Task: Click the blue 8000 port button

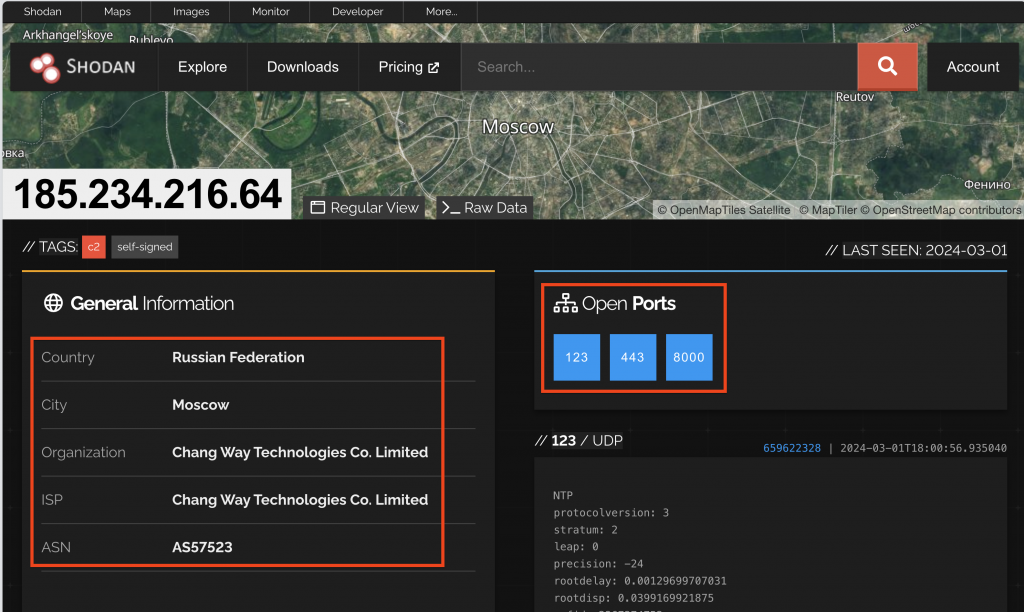Action: click(688, 357)
